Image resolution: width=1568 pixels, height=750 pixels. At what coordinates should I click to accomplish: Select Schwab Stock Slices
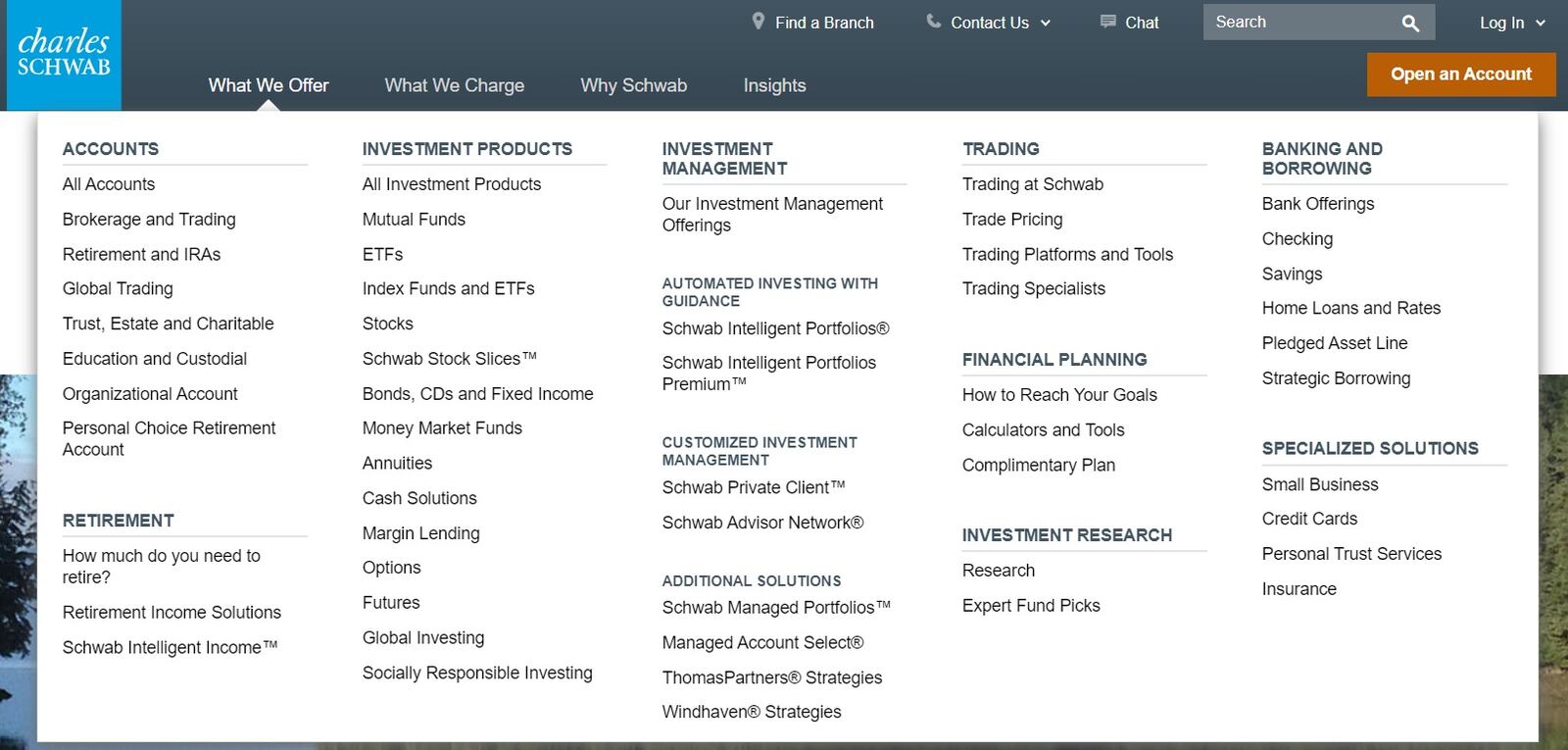(450, 359)
